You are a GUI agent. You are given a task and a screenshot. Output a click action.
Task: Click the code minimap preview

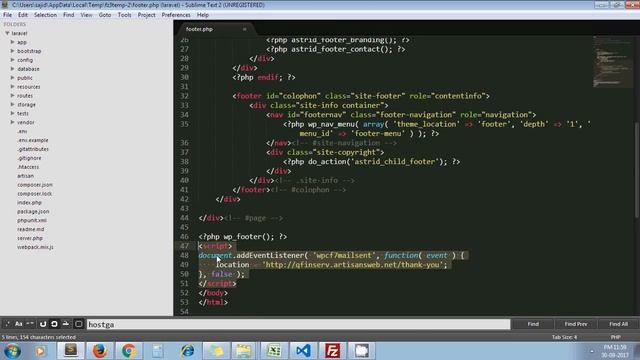[x=612, y=62]
